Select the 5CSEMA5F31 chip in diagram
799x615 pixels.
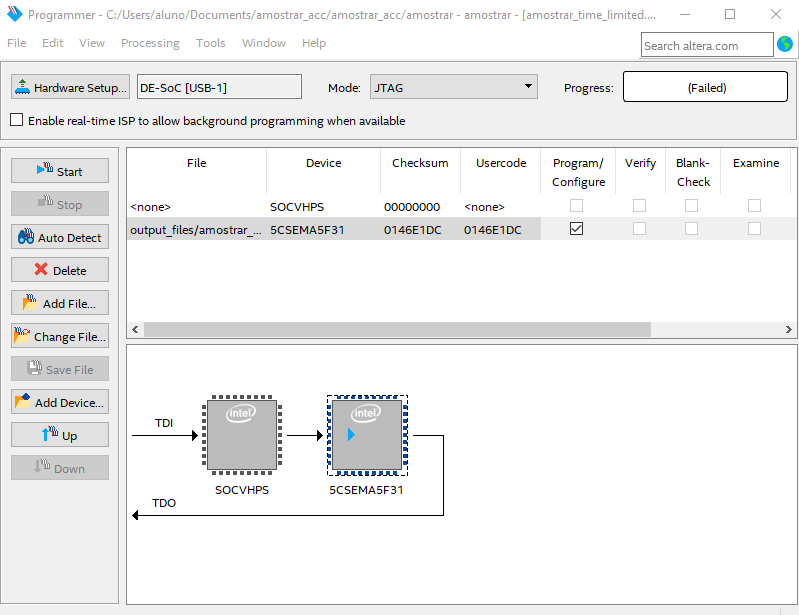[x=367, y=436]
